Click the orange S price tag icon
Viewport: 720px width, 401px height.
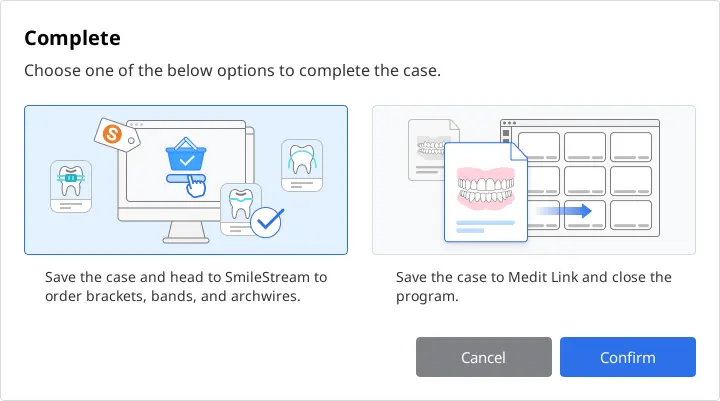[x=117, y=134]
